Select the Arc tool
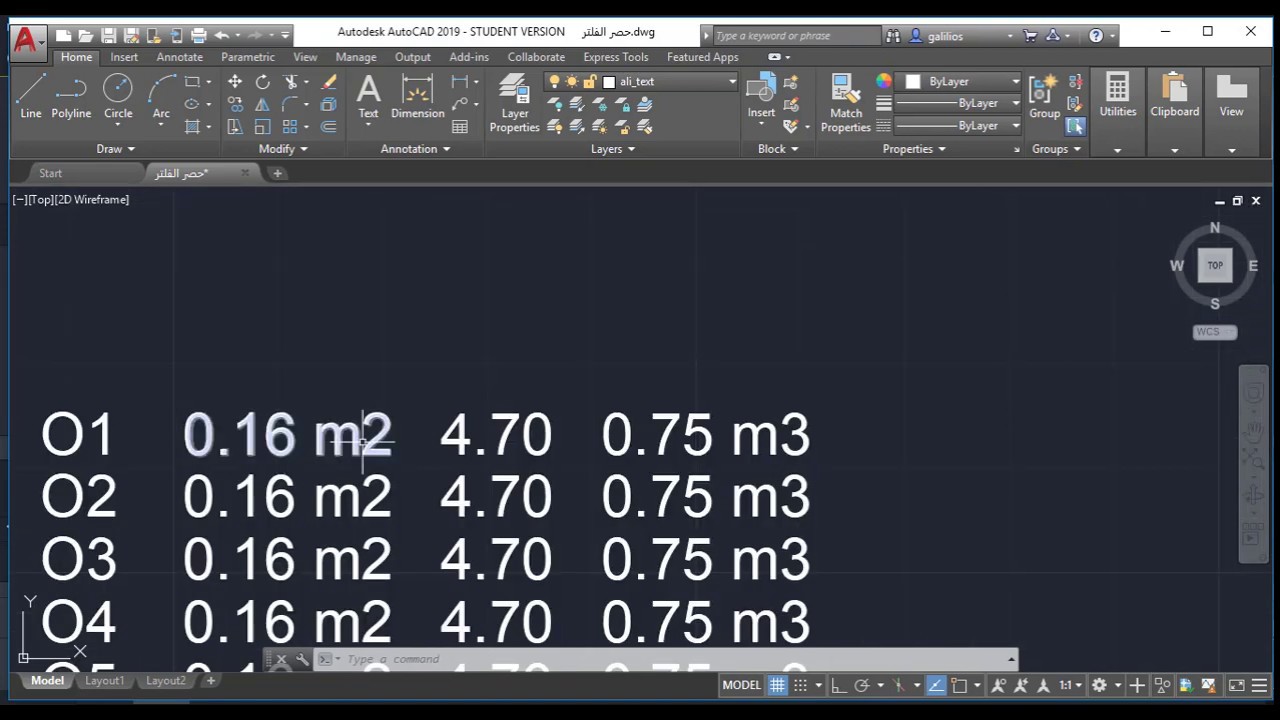The image size is (1280, 720). coord(161,97)
